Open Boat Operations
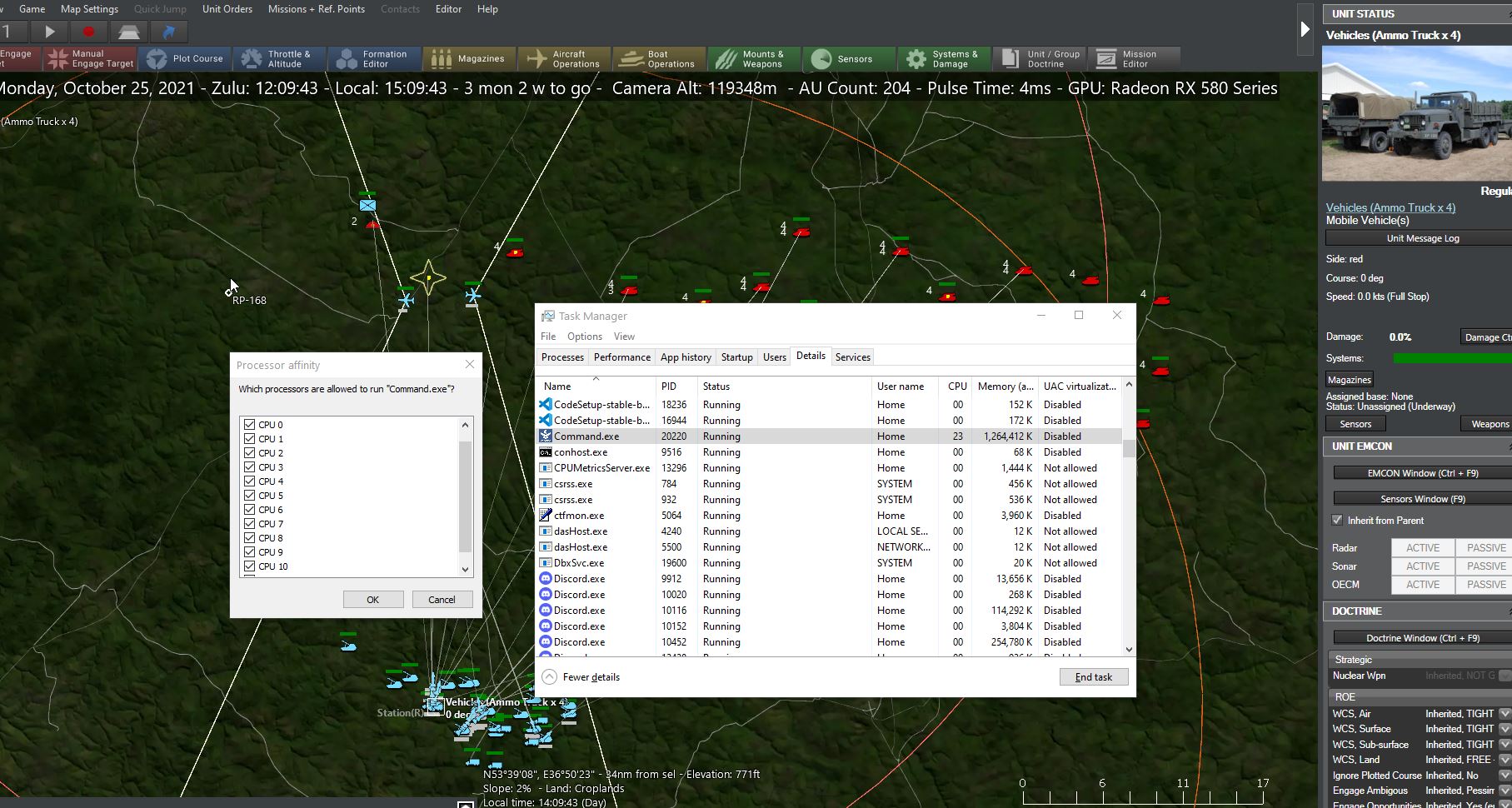The height and width of the screenshot is (808, 1512). [658, 59]
